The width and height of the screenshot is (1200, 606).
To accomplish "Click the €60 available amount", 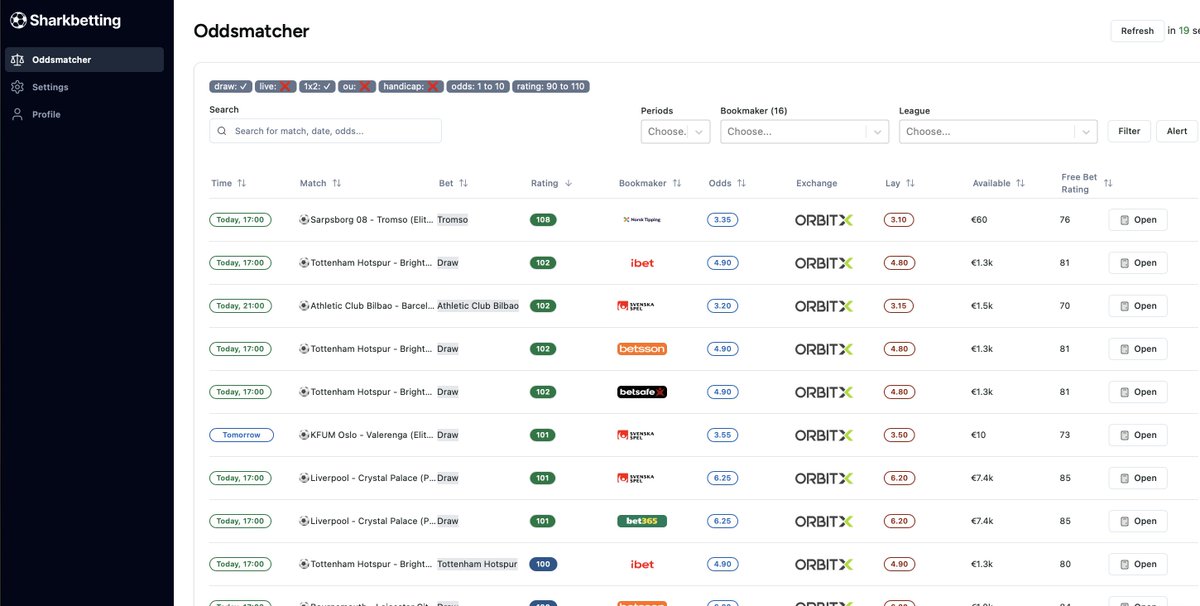I will pos(980,220).
